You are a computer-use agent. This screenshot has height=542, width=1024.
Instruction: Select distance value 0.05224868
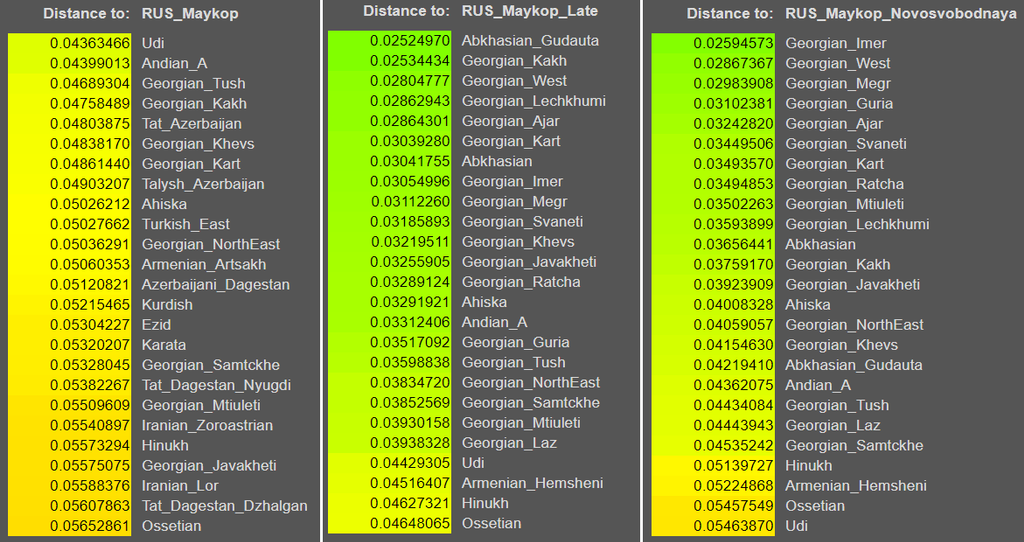click(733, 486)
